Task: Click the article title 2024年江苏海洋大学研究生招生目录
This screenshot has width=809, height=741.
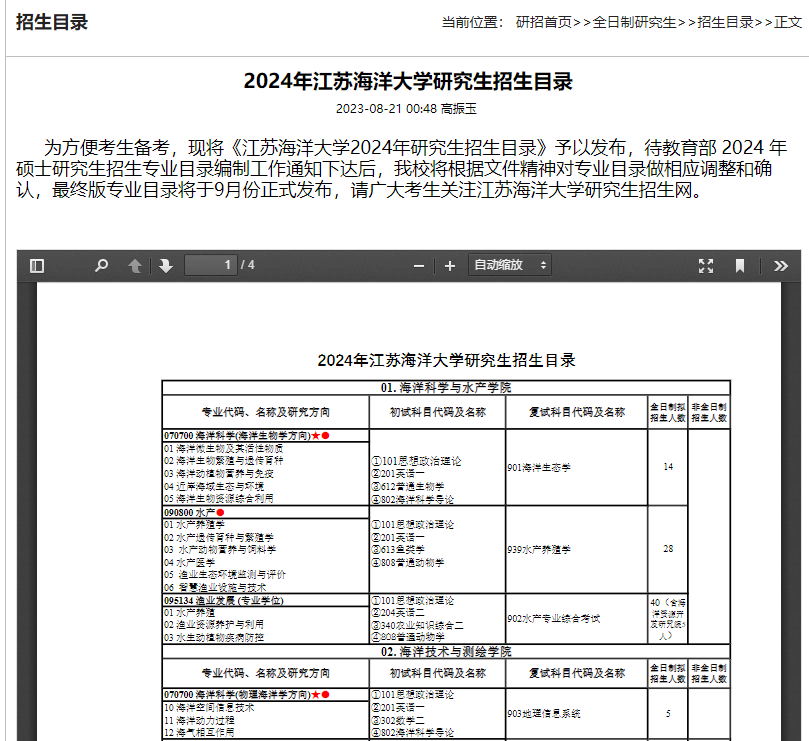Action: 408,82
